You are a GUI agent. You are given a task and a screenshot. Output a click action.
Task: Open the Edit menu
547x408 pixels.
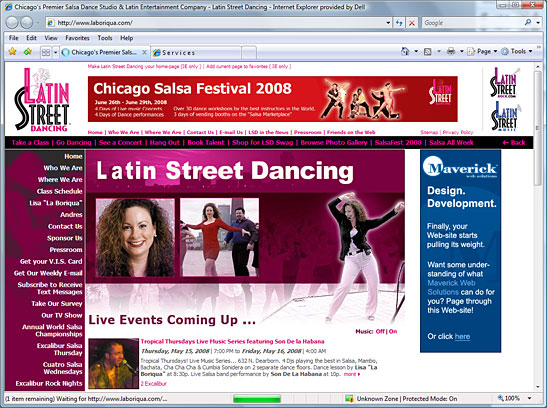[31, 38]
